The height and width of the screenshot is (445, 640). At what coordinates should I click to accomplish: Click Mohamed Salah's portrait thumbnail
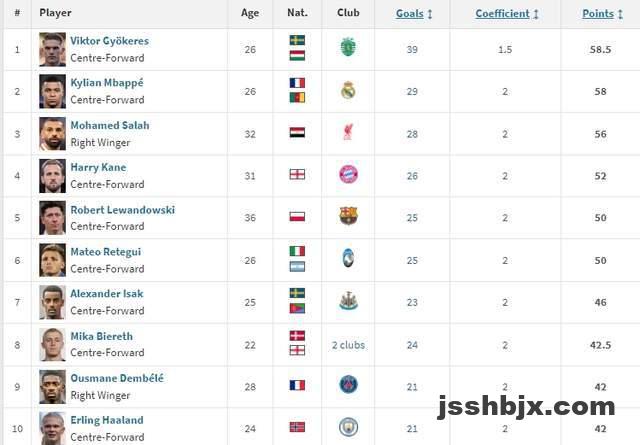(x=52, y=134)
